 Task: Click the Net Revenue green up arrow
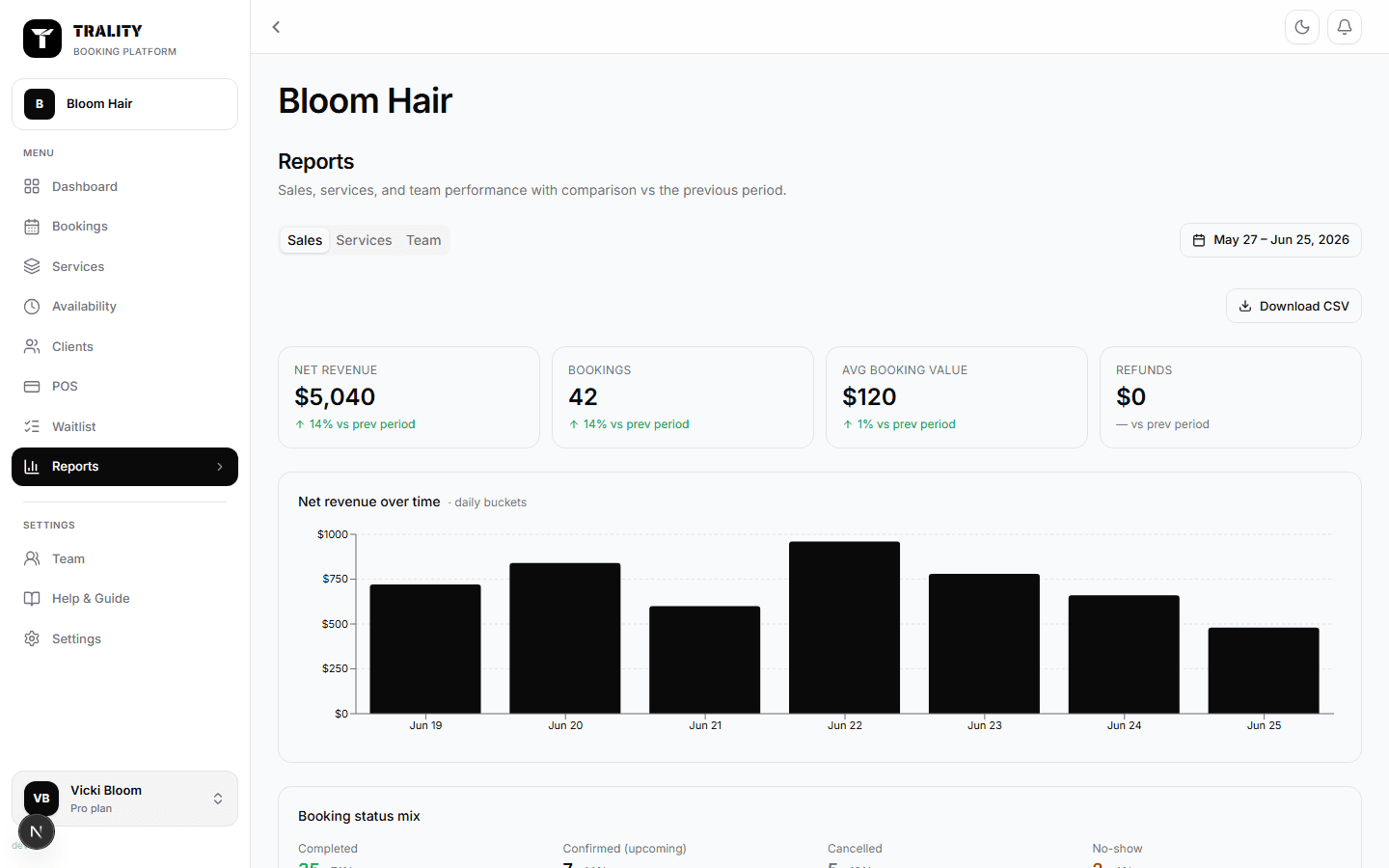(x=300, y=424)
